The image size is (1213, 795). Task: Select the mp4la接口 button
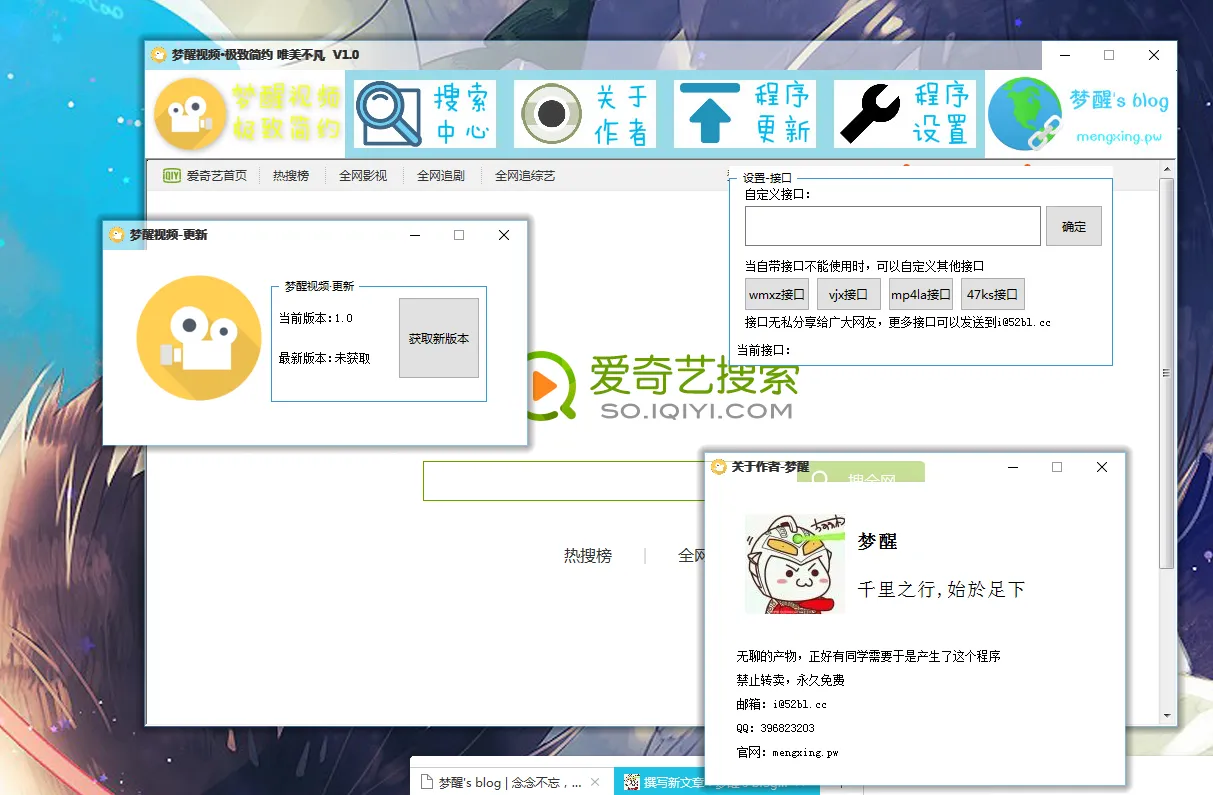pos(920,294)
